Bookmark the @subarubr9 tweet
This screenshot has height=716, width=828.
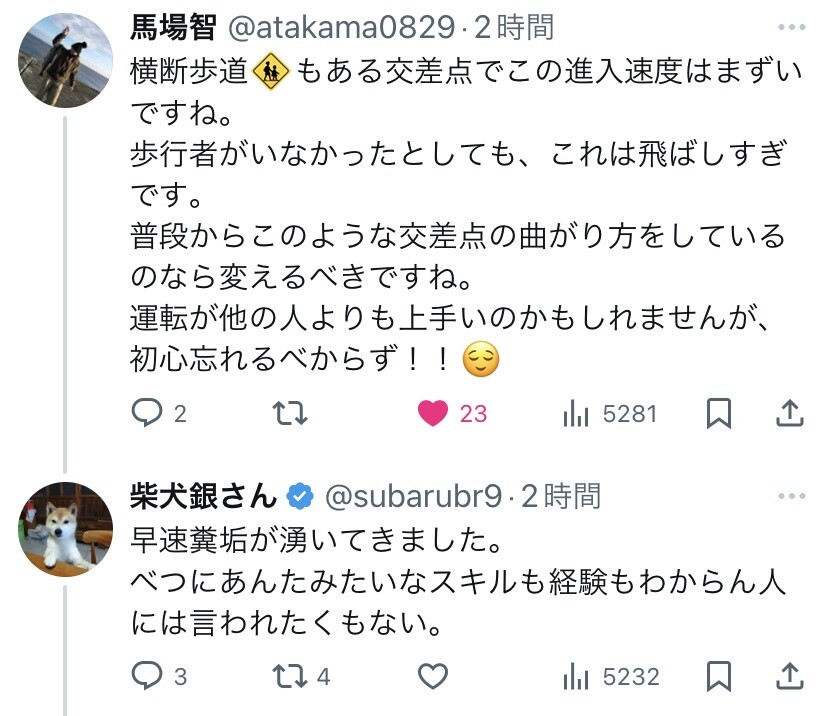point(719,676)
